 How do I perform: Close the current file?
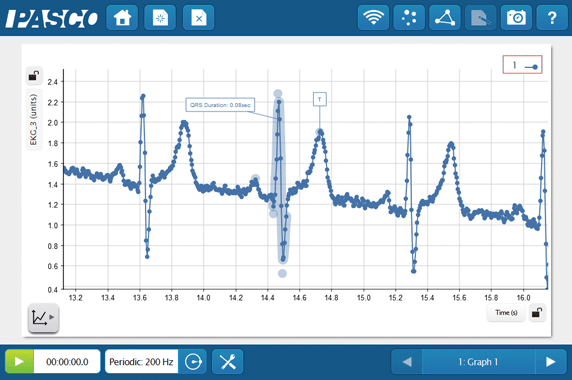pyautogui.click(x=198, y=18)
